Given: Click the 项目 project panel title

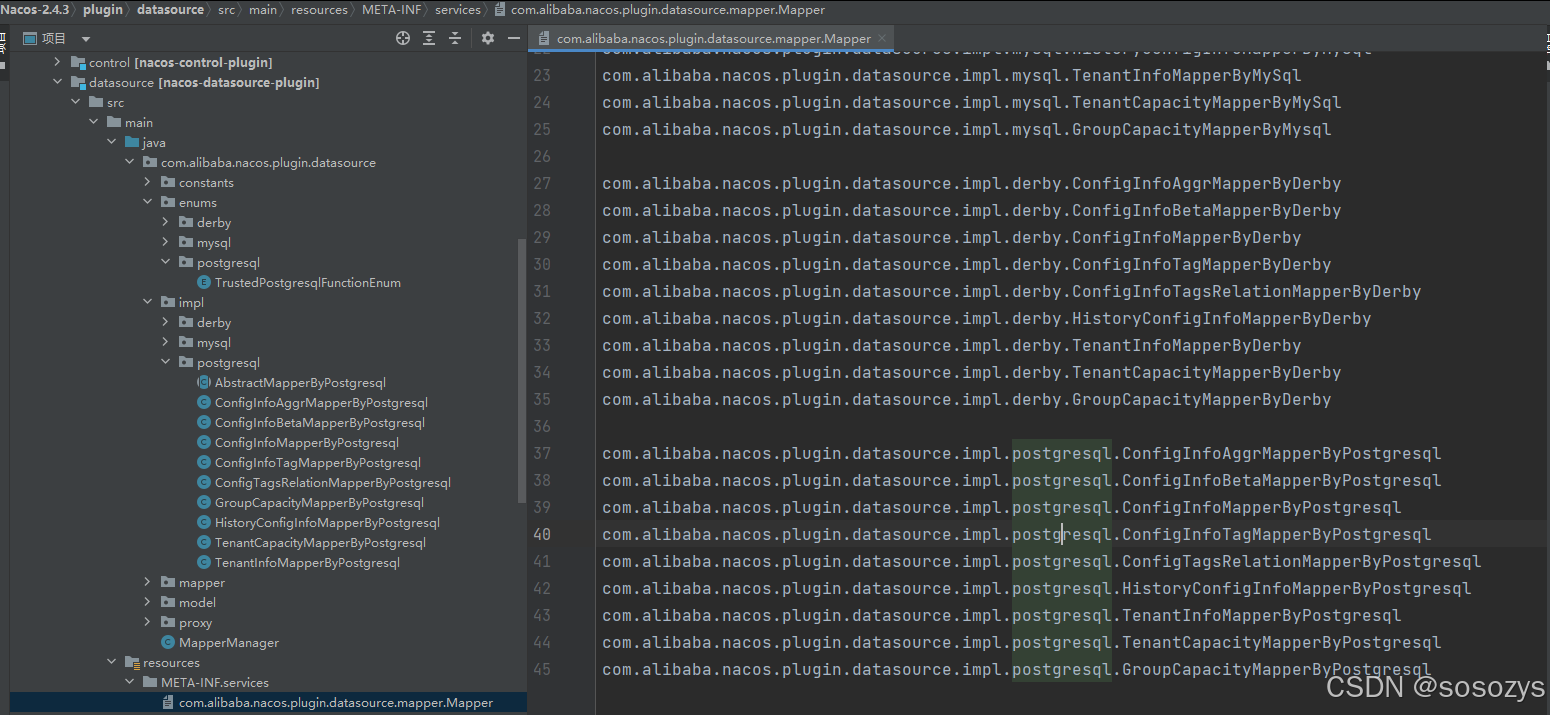Looking at the screenshot, I should [x=54, y=38].
